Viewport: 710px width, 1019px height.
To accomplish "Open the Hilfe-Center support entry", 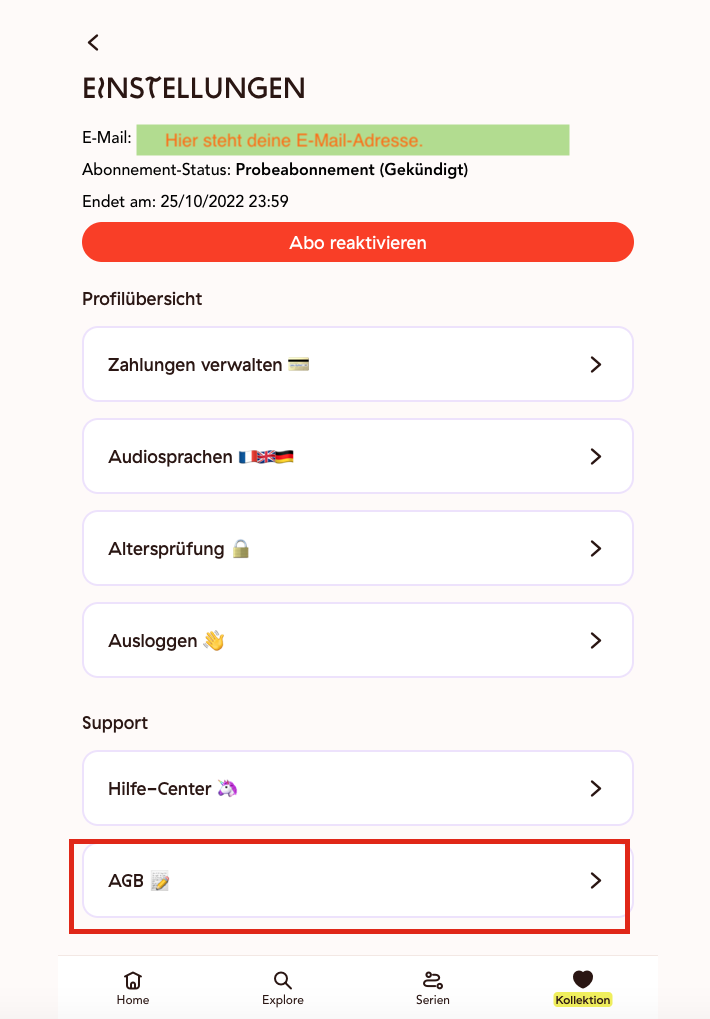I will 358,788.
